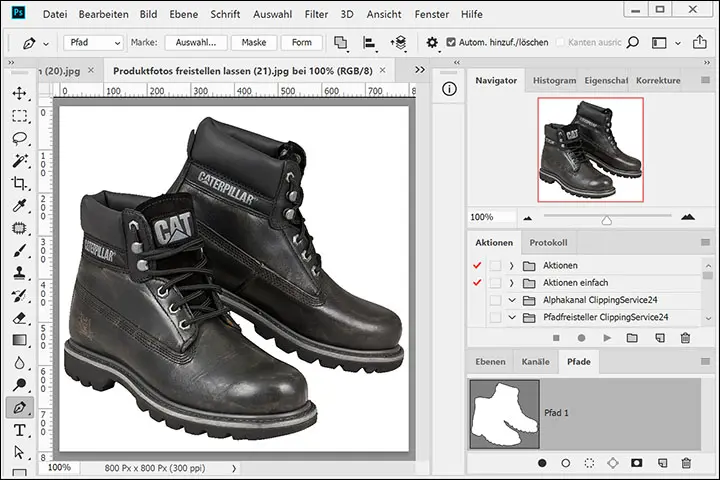Select the Lasso tool
The width and height of the screenshot is (720, 480).
19,138
